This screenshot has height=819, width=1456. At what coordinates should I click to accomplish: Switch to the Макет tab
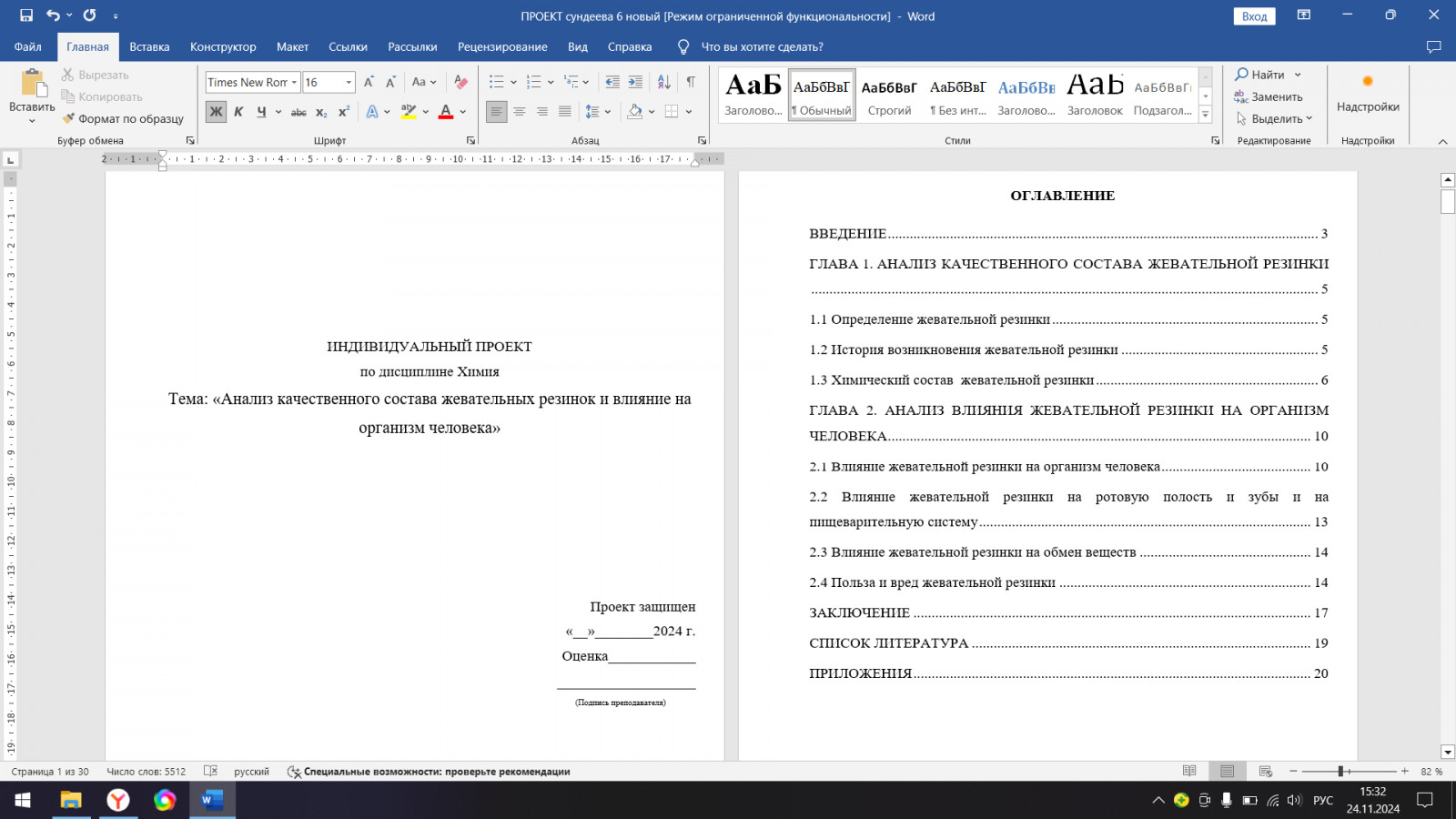(x=292, y=46)
